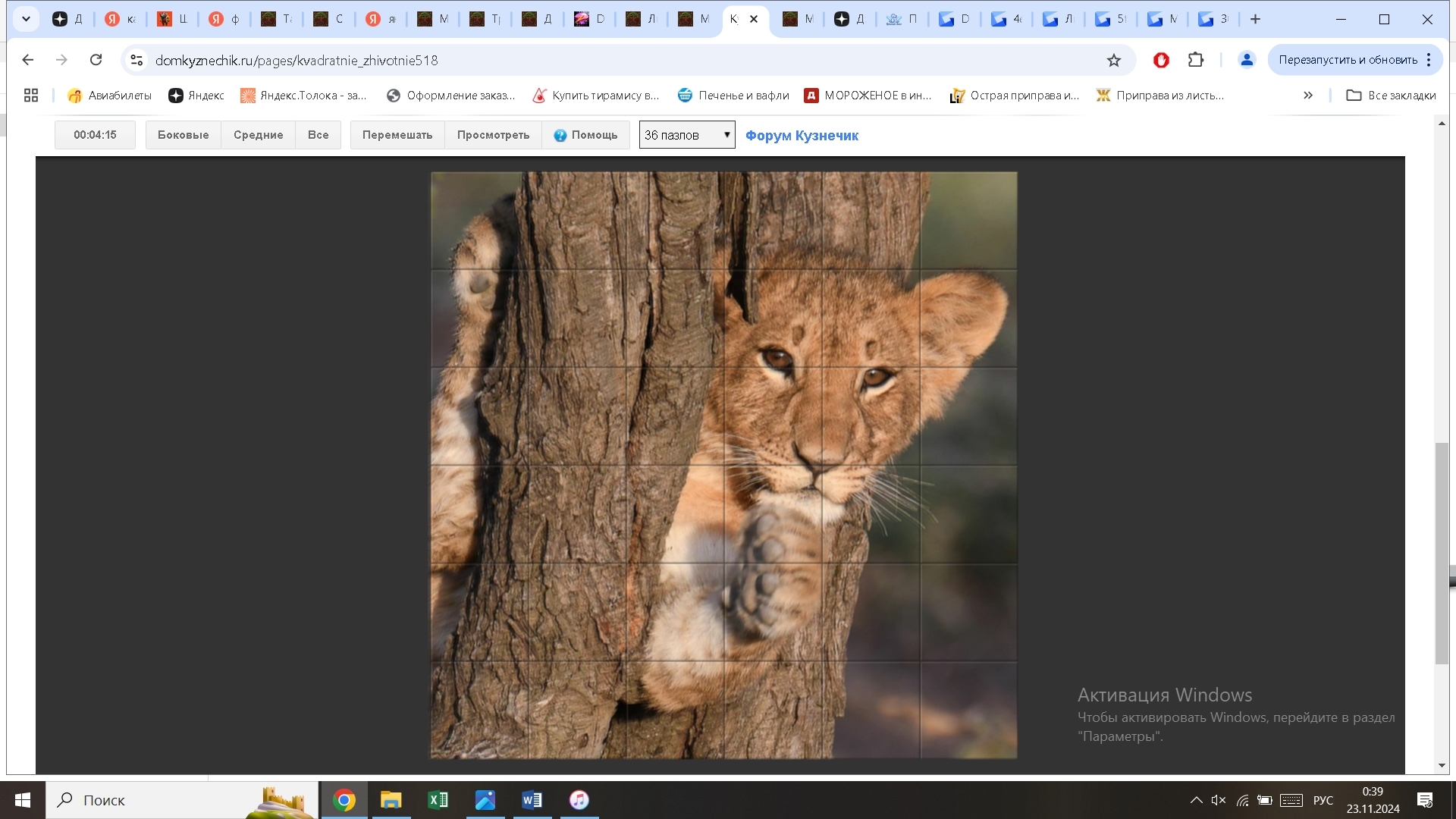The image size is (1456, 819).
Task: Open Печенье и вафли bookmark
Action: [x=733, y=96]
